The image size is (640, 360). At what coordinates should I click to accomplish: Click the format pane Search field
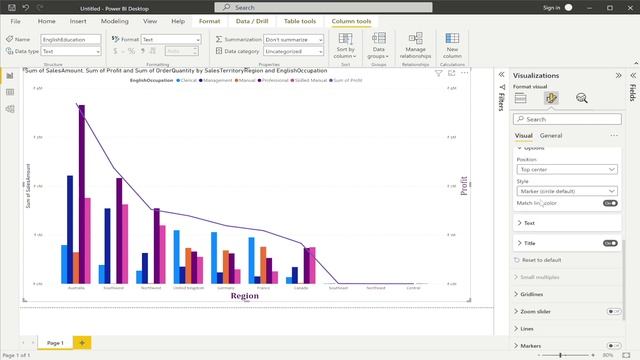[567, 119]
